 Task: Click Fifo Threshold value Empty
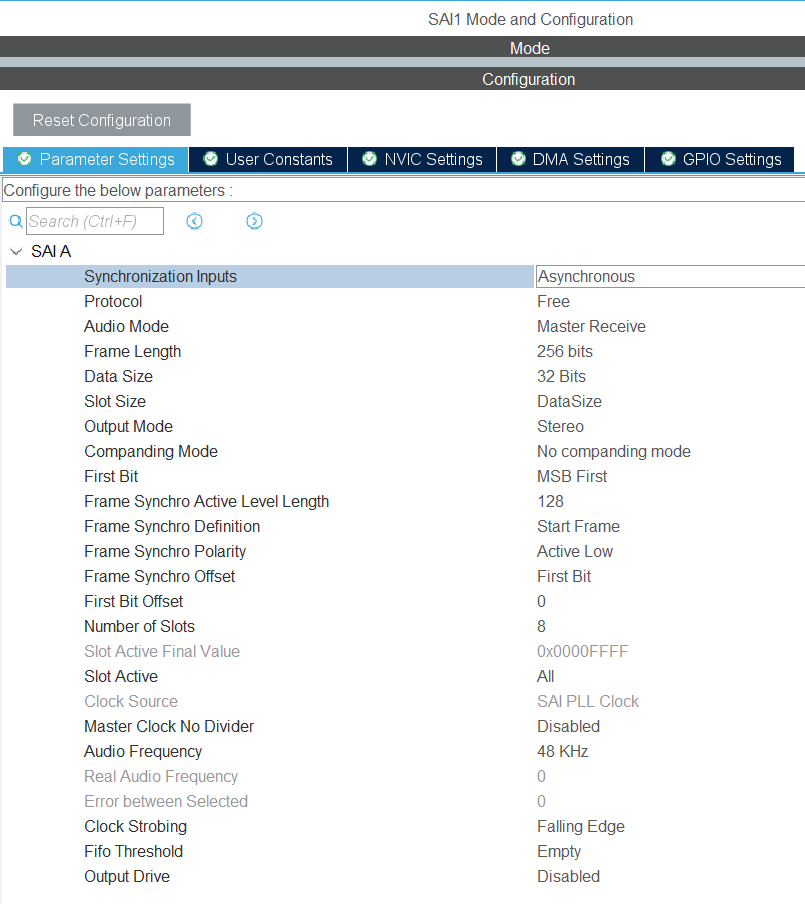pyautogui.click(x=559, y=852)
